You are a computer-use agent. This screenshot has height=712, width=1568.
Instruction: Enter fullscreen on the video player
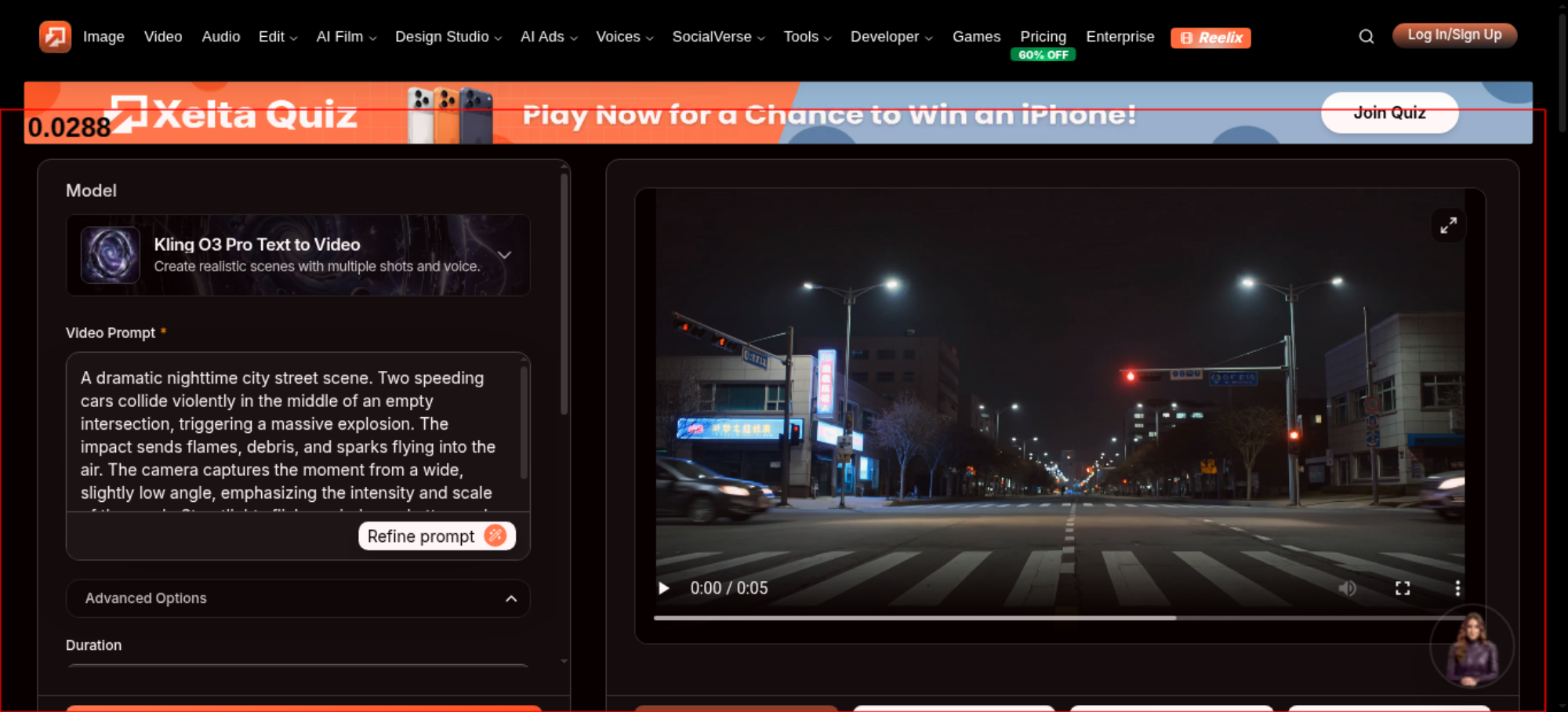[x=1403, y=588]
